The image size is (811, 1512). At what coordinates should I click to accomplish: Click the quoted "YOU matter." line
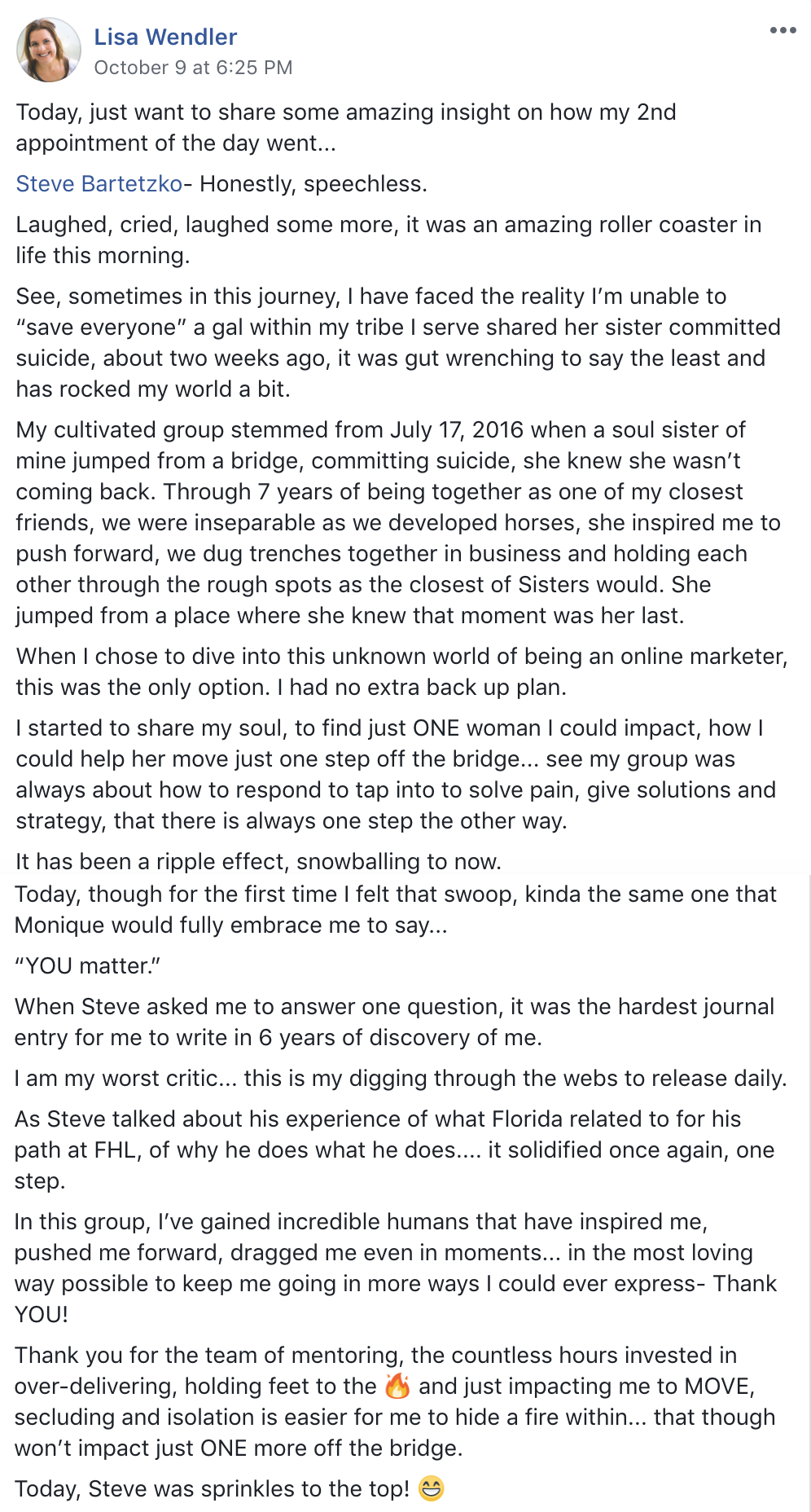[88, 966]
